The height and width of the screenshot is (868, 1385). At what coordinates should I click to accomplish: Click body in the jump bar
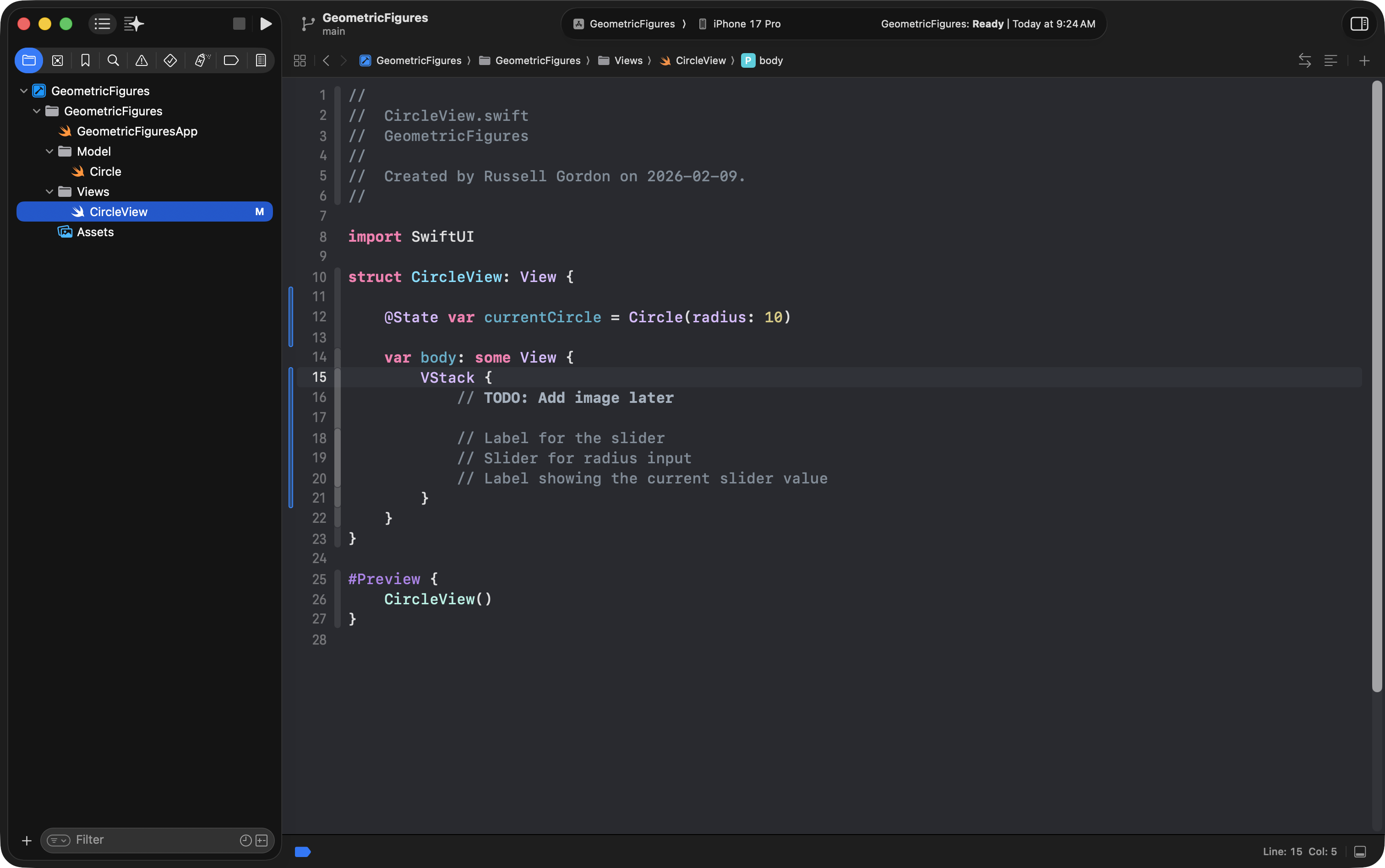(770, 60)
